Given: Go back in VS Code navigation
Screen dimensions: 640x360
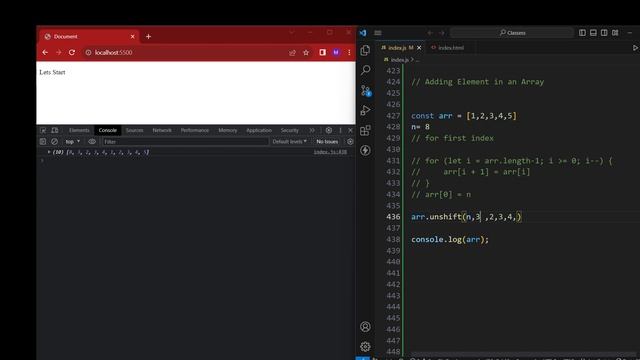Looking at the screenshot, I should point(430,33).
